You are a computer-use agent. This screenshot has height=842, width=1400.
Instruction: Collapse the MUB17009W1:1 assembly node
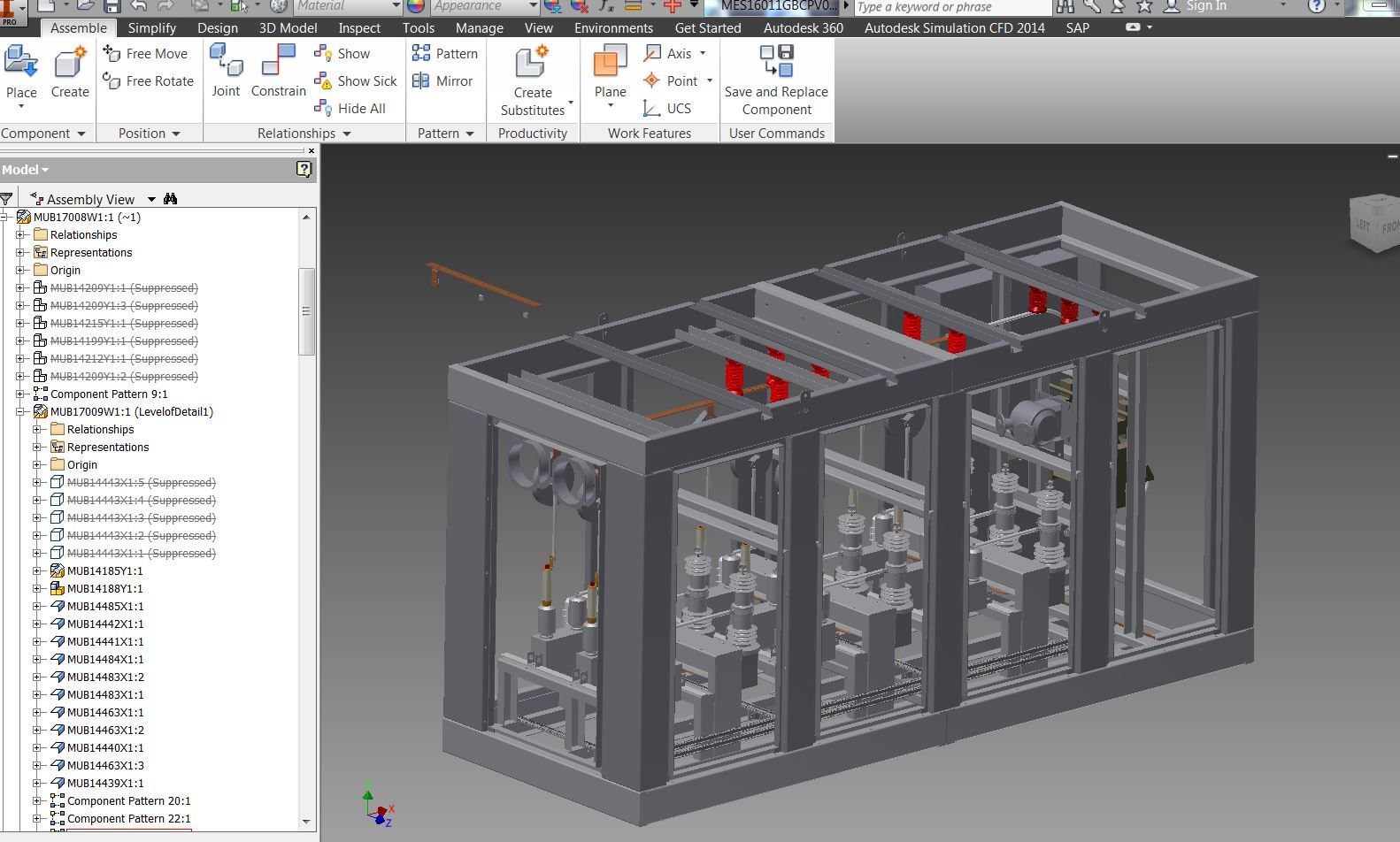[20, 412]
